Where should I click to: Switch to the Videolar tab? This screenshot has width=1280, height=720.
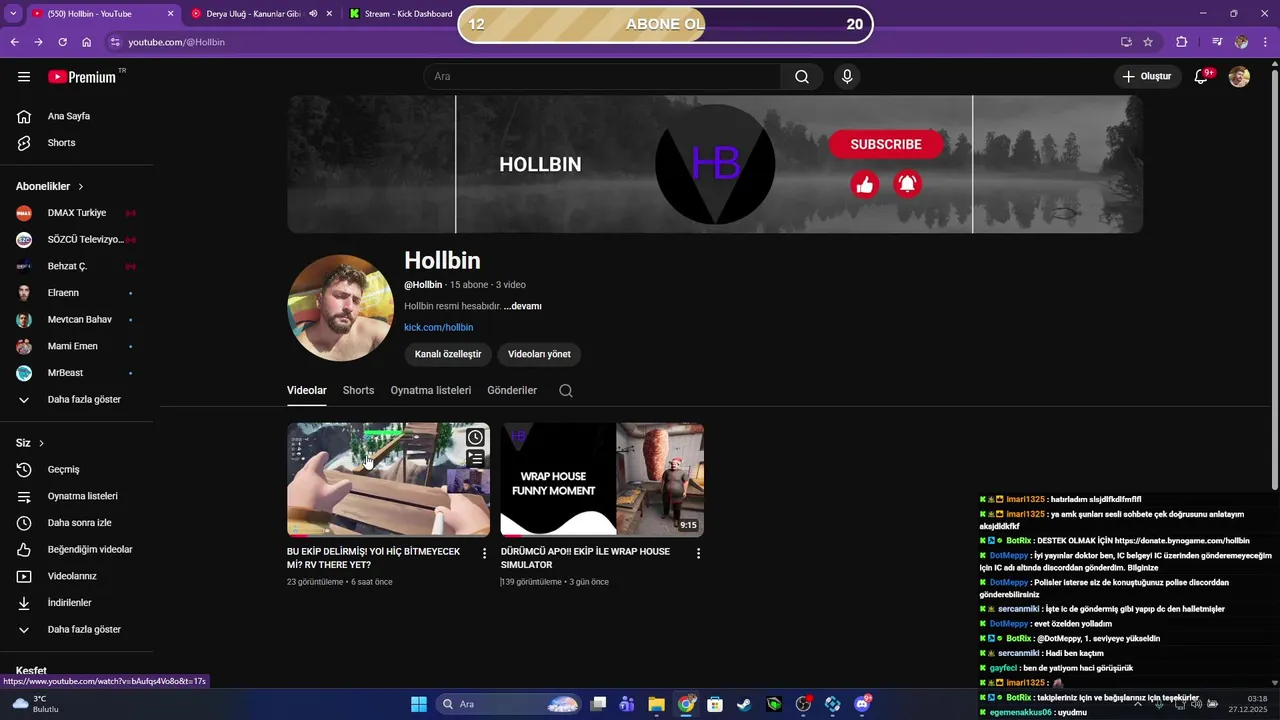click(x=307, y=391)
